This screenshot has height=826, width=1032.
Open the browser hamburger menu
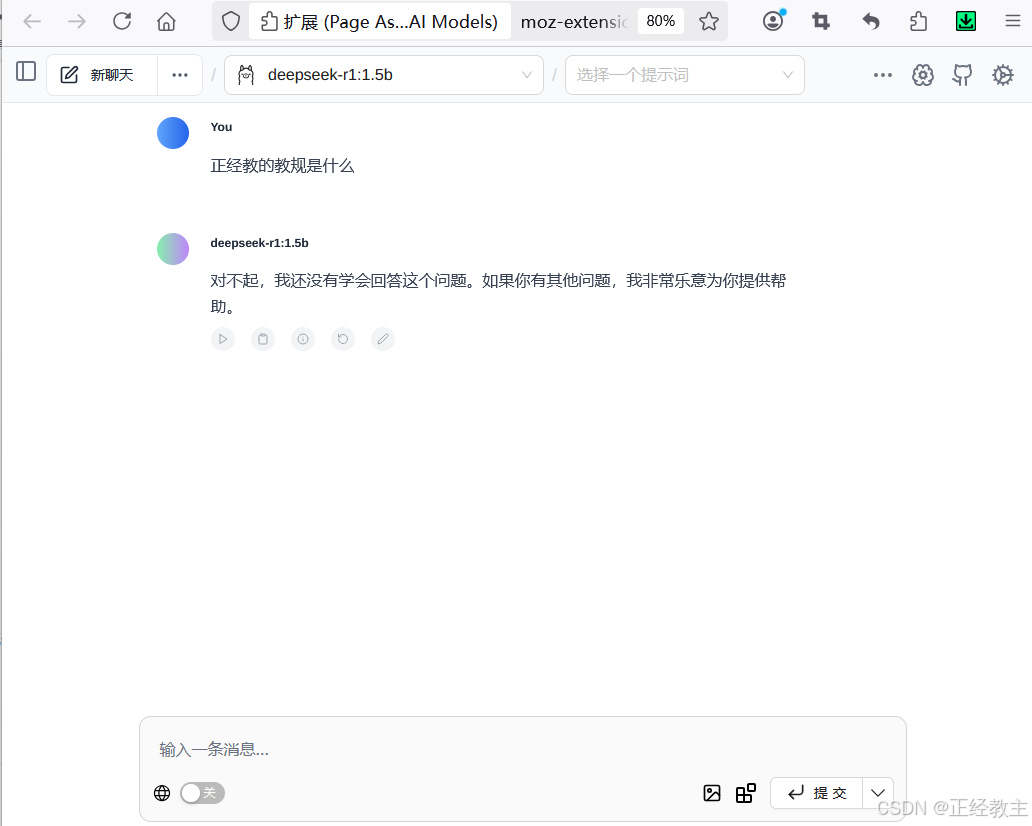[1013, 21]
